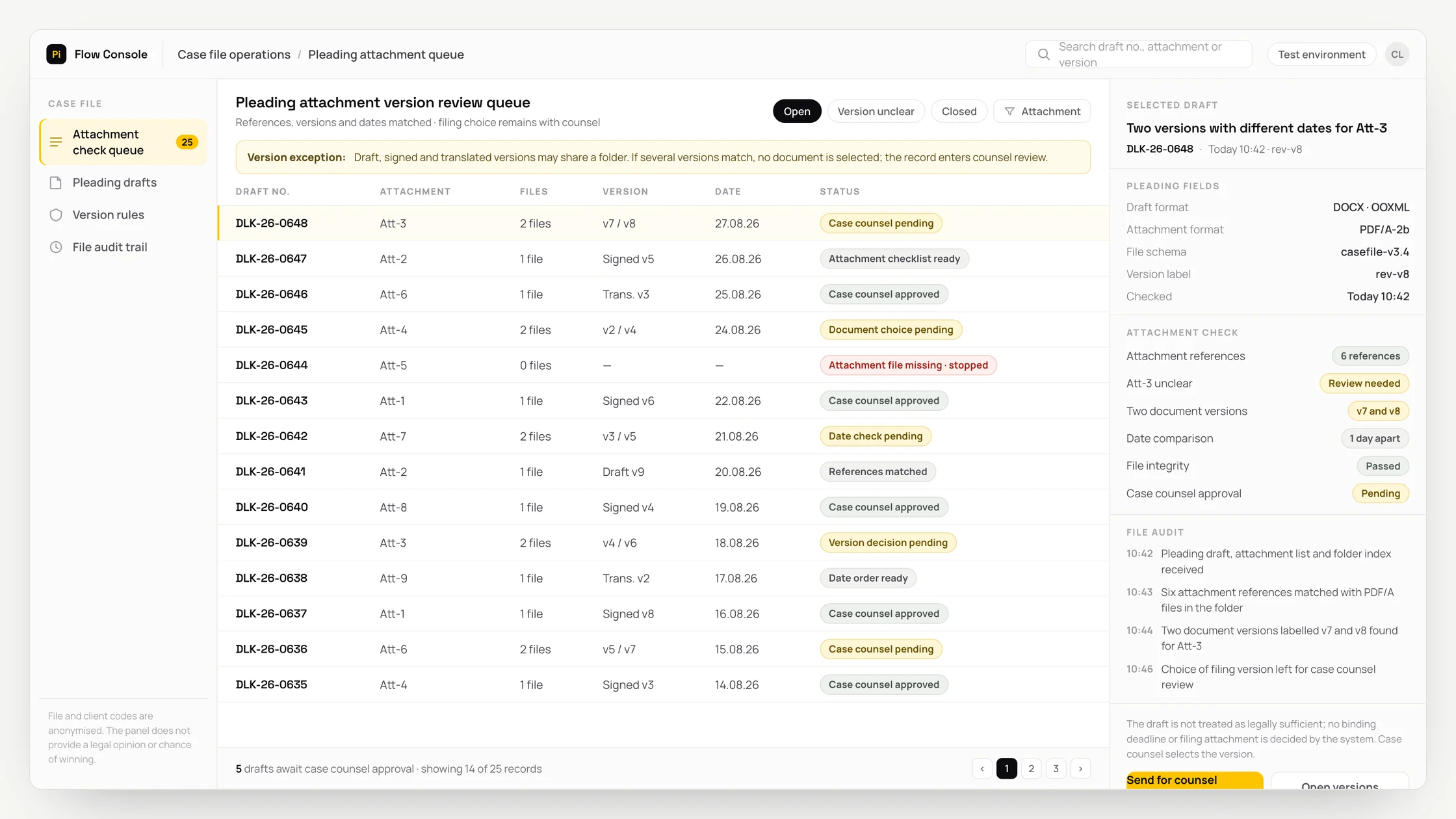This screenshot has height=819, width=1456.
Task: Click the Pleading attachment queue breadcrumb
Action: click(x=386, y=55)
